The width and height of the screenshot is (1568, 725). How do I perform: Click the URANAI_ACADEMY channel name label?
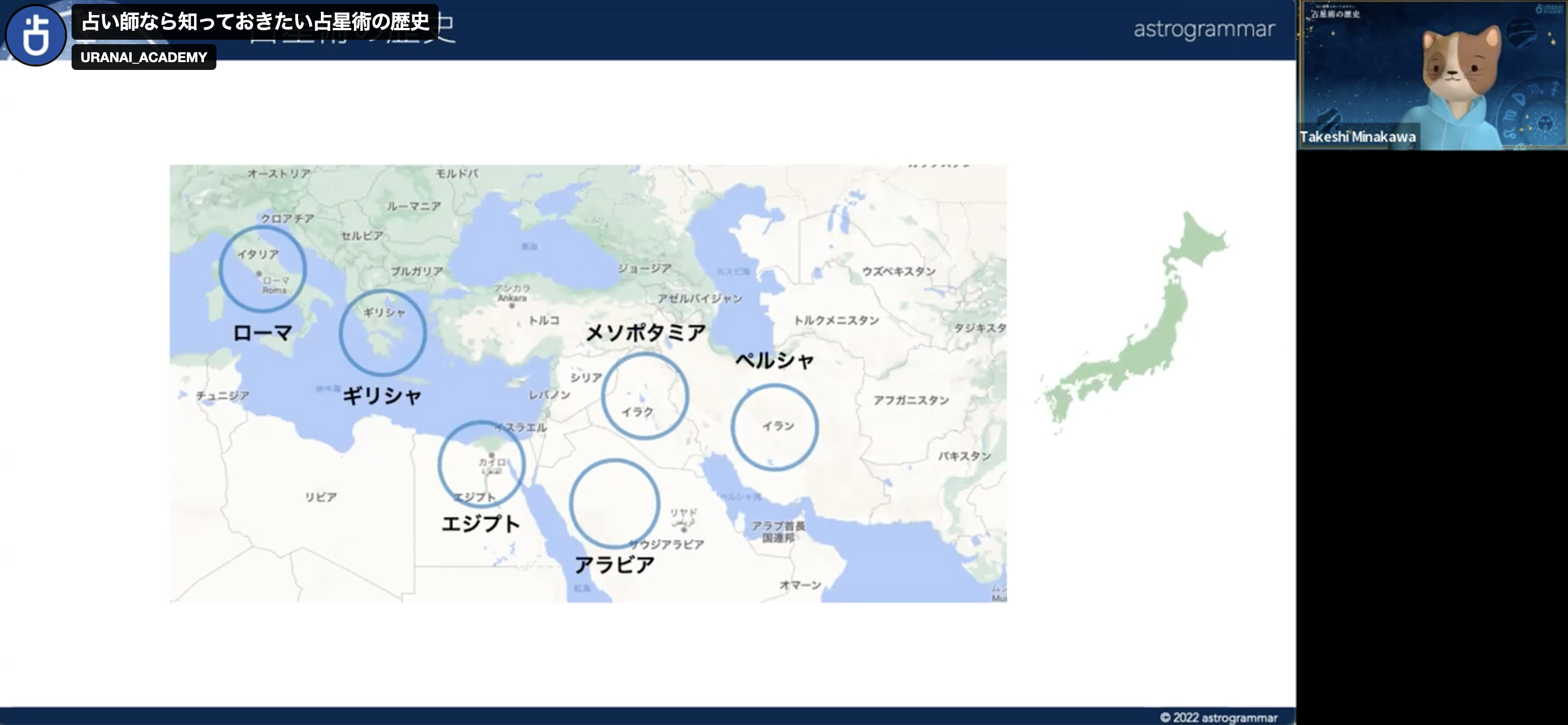pyautogui.click(x=144, y=57)
